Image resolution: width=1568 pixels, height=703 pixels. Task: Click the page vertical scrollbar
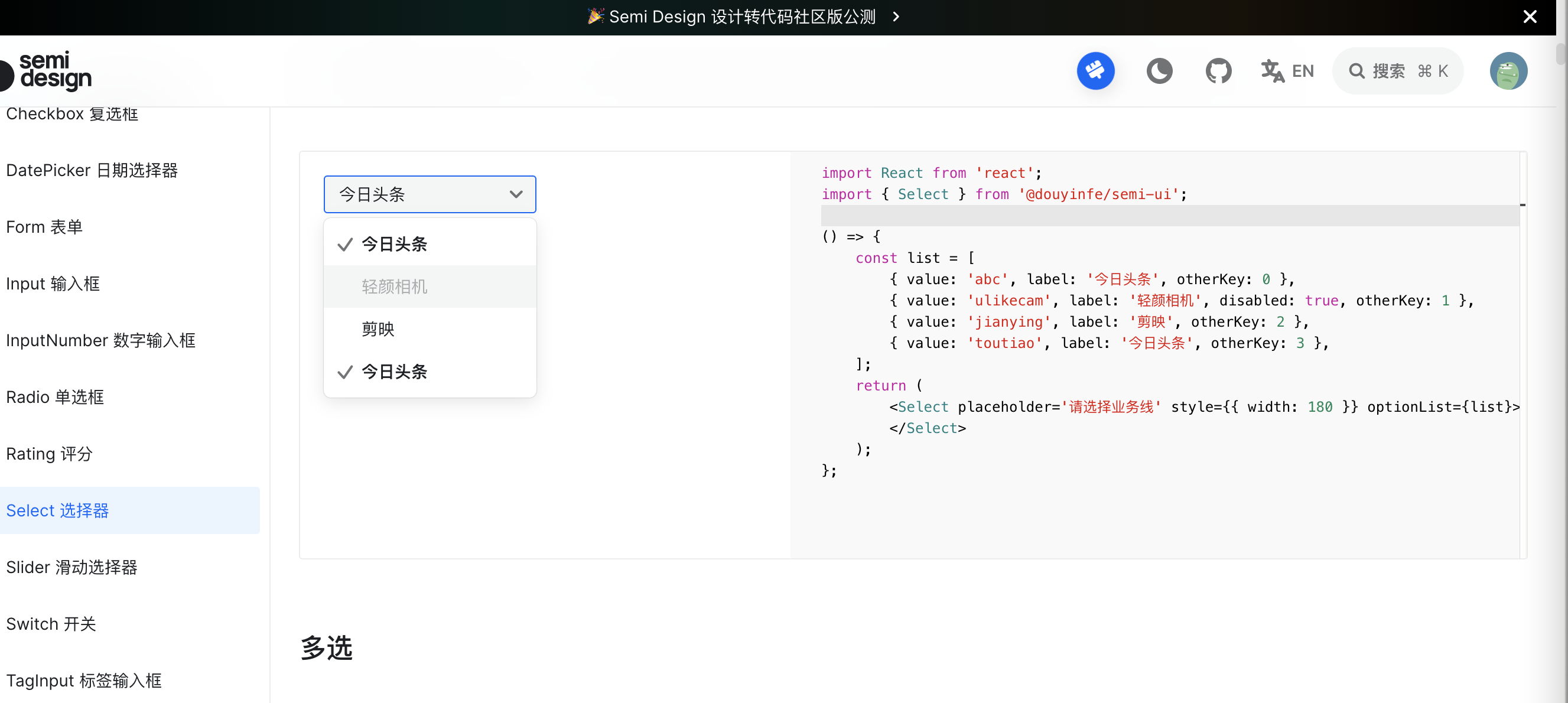[x=1562, y=54]
